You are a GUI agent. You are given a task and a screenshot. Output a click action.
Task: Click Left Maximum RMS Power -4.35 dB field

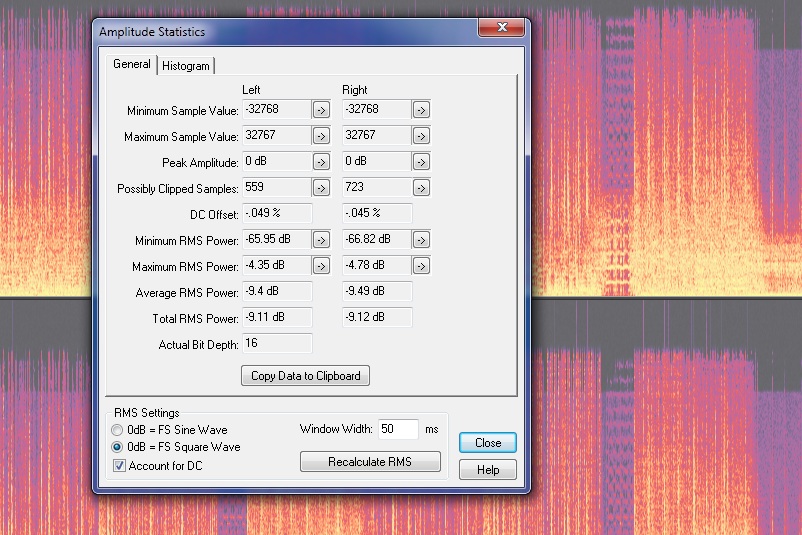tap(277, 265)
